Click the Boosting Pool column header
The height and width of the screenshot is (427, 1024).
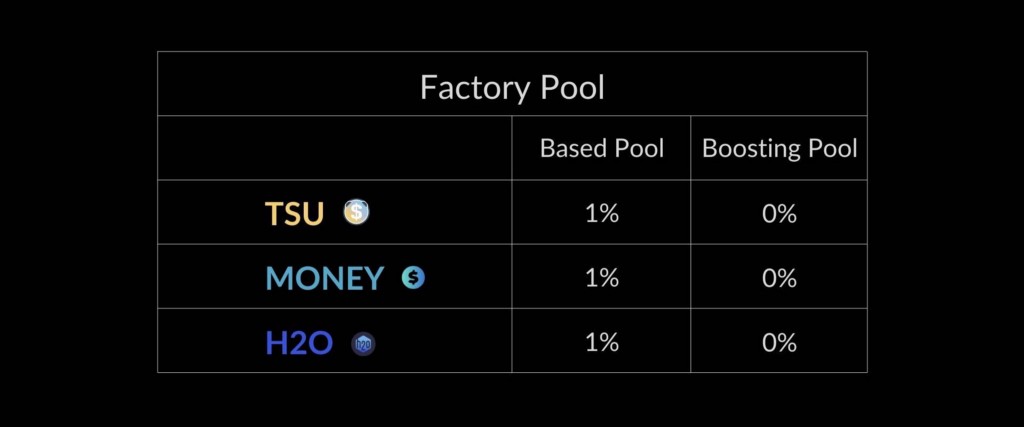click(779, 149)
